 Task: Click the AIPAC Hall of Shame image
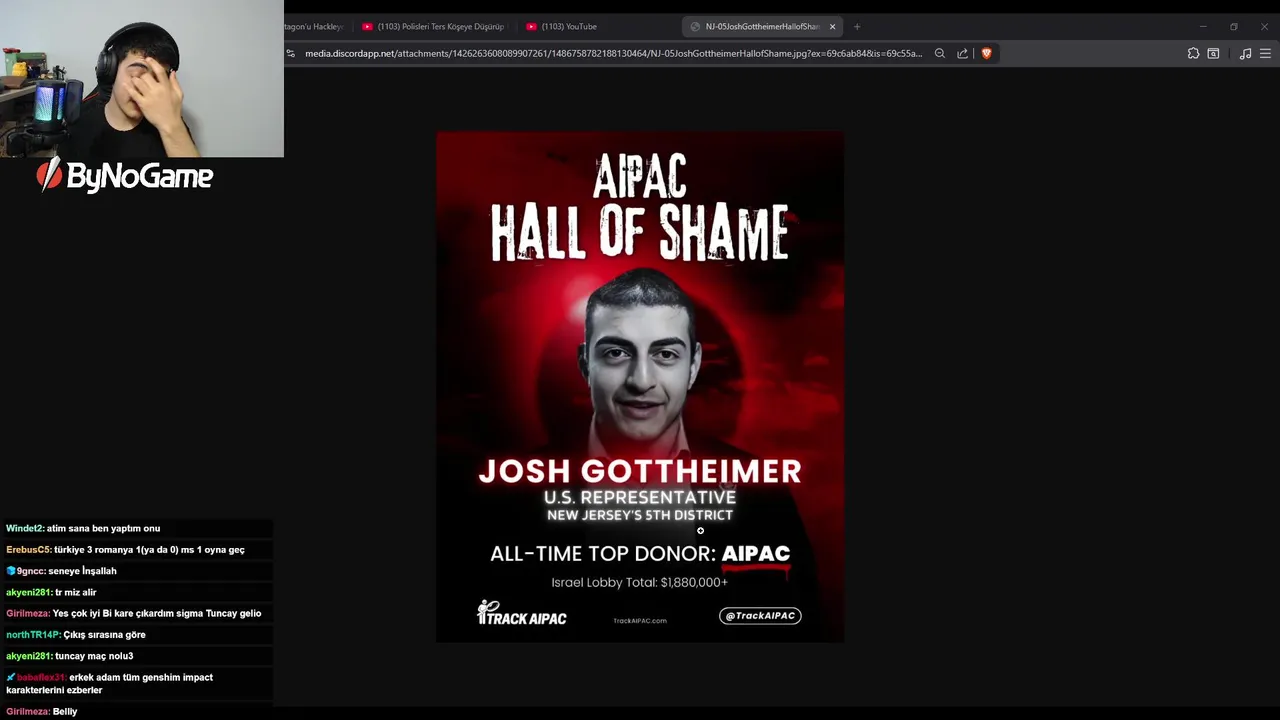tap(640, 387)
